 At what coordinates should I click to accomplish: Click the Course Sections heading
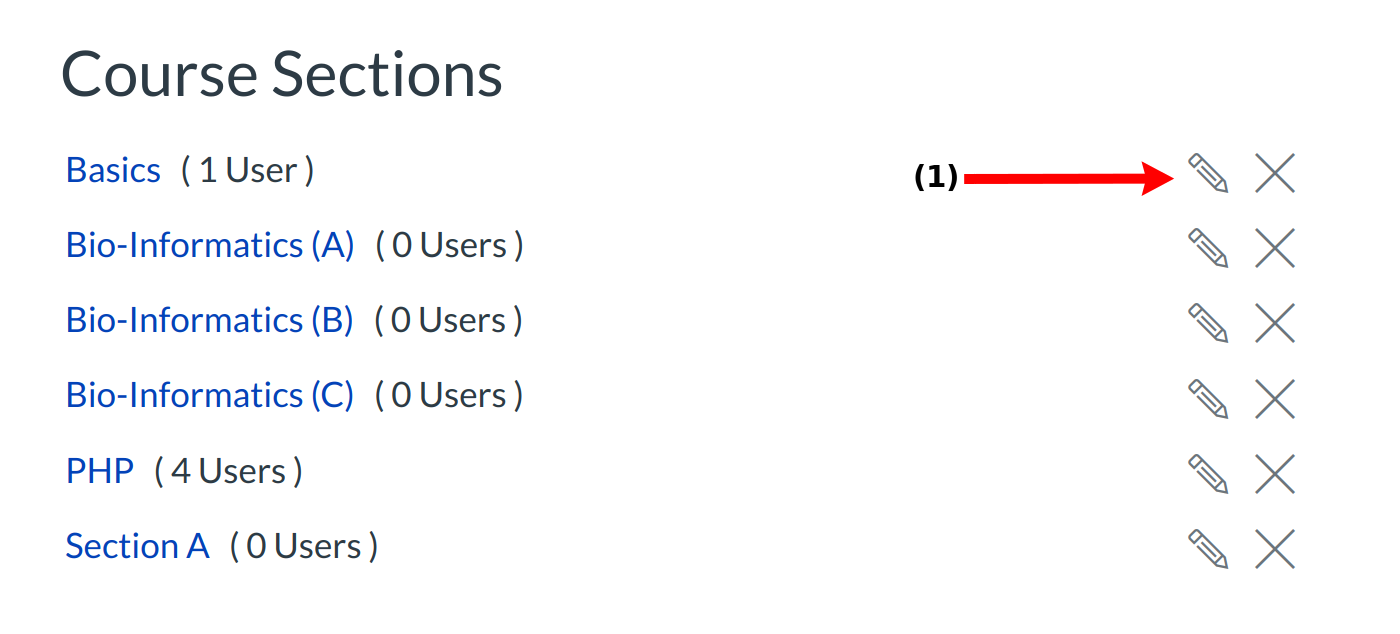tap(282, 75)
